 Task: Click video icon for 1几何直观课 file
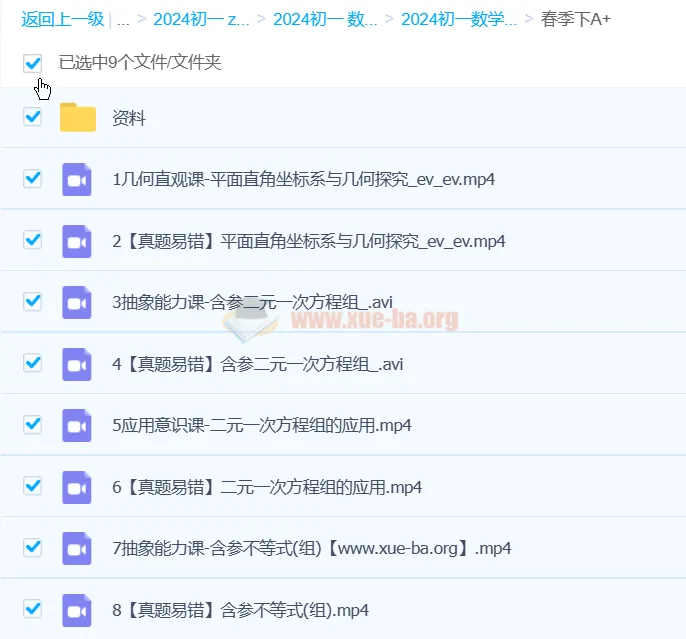(x=77, y=180)
